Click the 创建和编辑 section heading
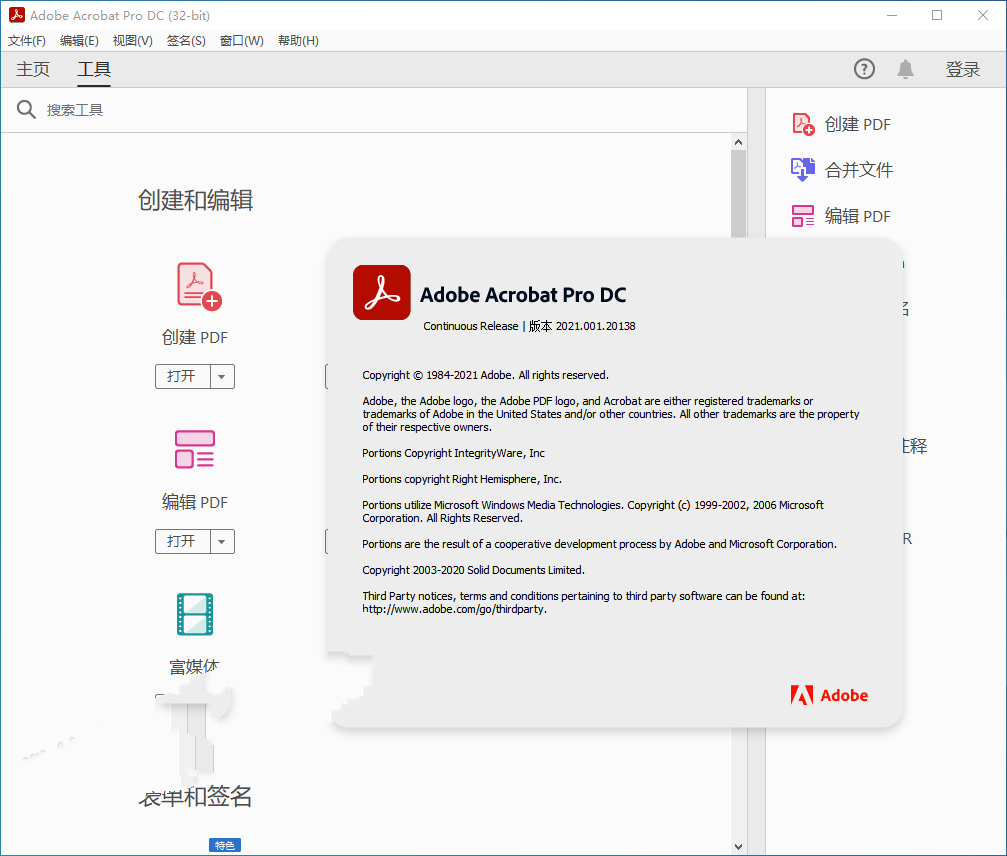Image resolution: width=1007 pixels, height=856 pixels. (x=195, y=200)
